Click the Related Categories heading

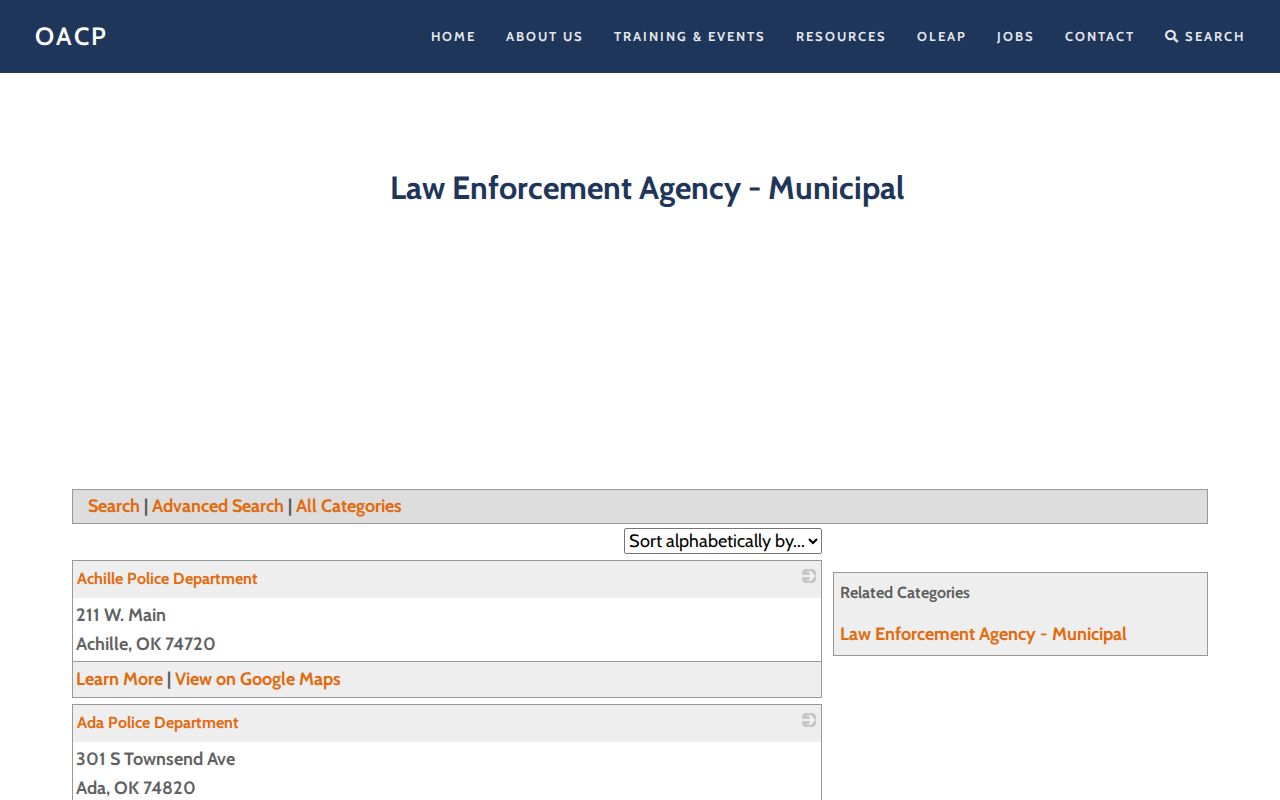(905, 593)
